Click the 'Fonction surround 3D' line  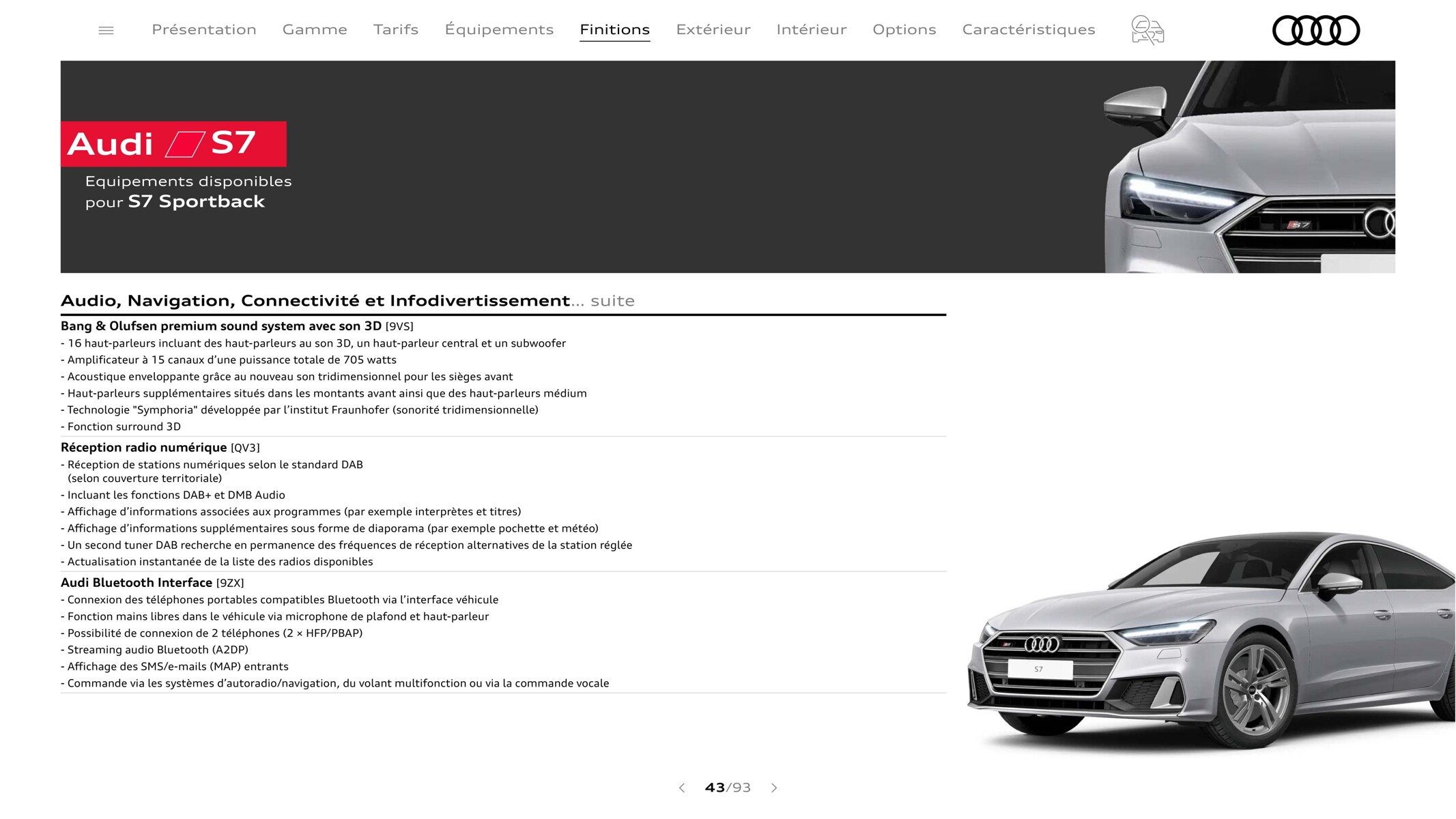click(x=121, y=427)
